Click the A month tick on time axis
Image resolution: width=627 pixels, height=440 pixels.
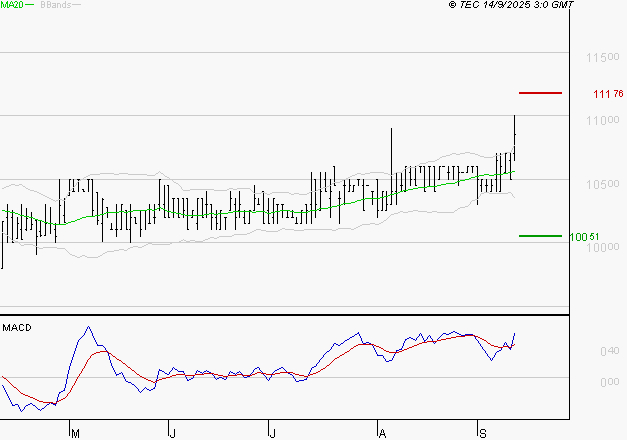[x=381, y=432]
